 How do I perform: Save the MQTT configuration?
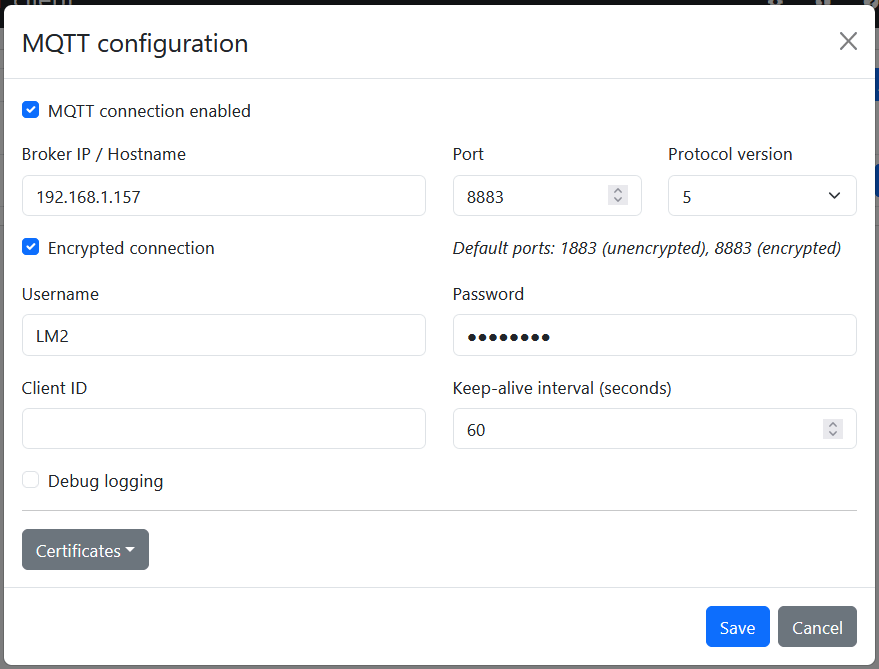[738, 626]
